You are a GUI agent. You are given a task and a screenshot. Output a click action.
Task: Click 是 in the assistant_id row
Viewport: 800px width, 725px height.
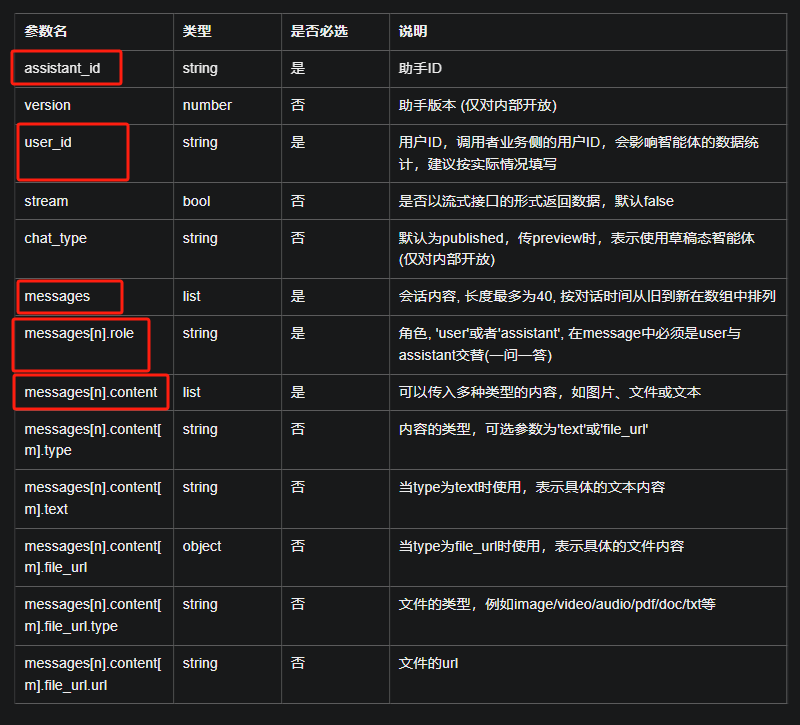tap(298, 68)
